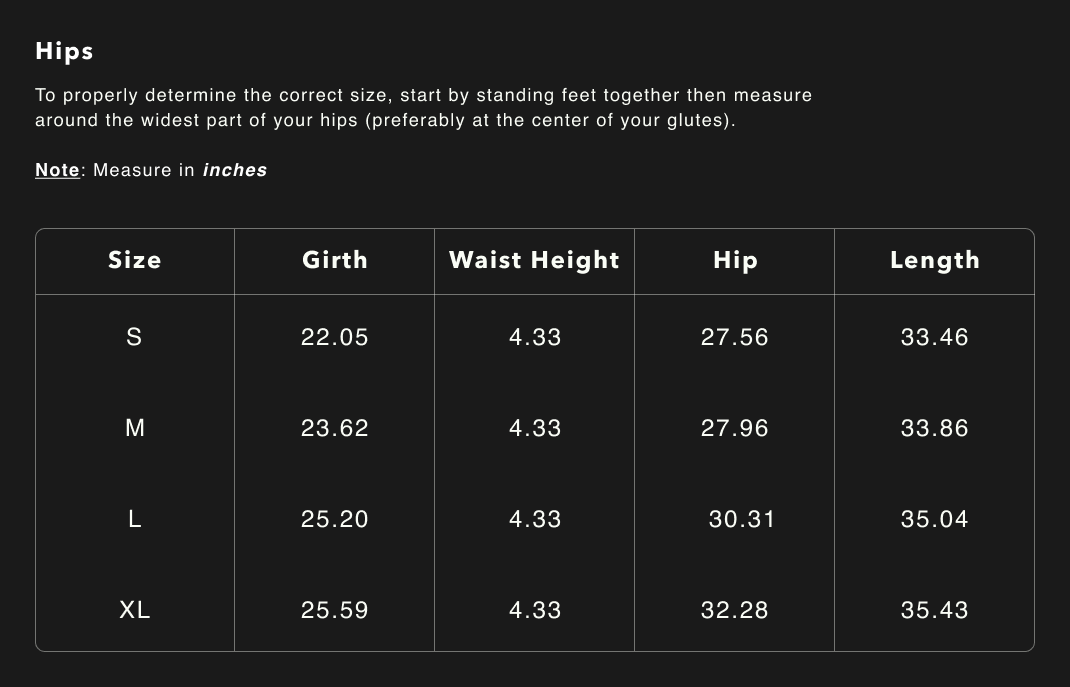
Task: Click the underlined Note label
Action: pyautogui.click(x=57, y=170)
